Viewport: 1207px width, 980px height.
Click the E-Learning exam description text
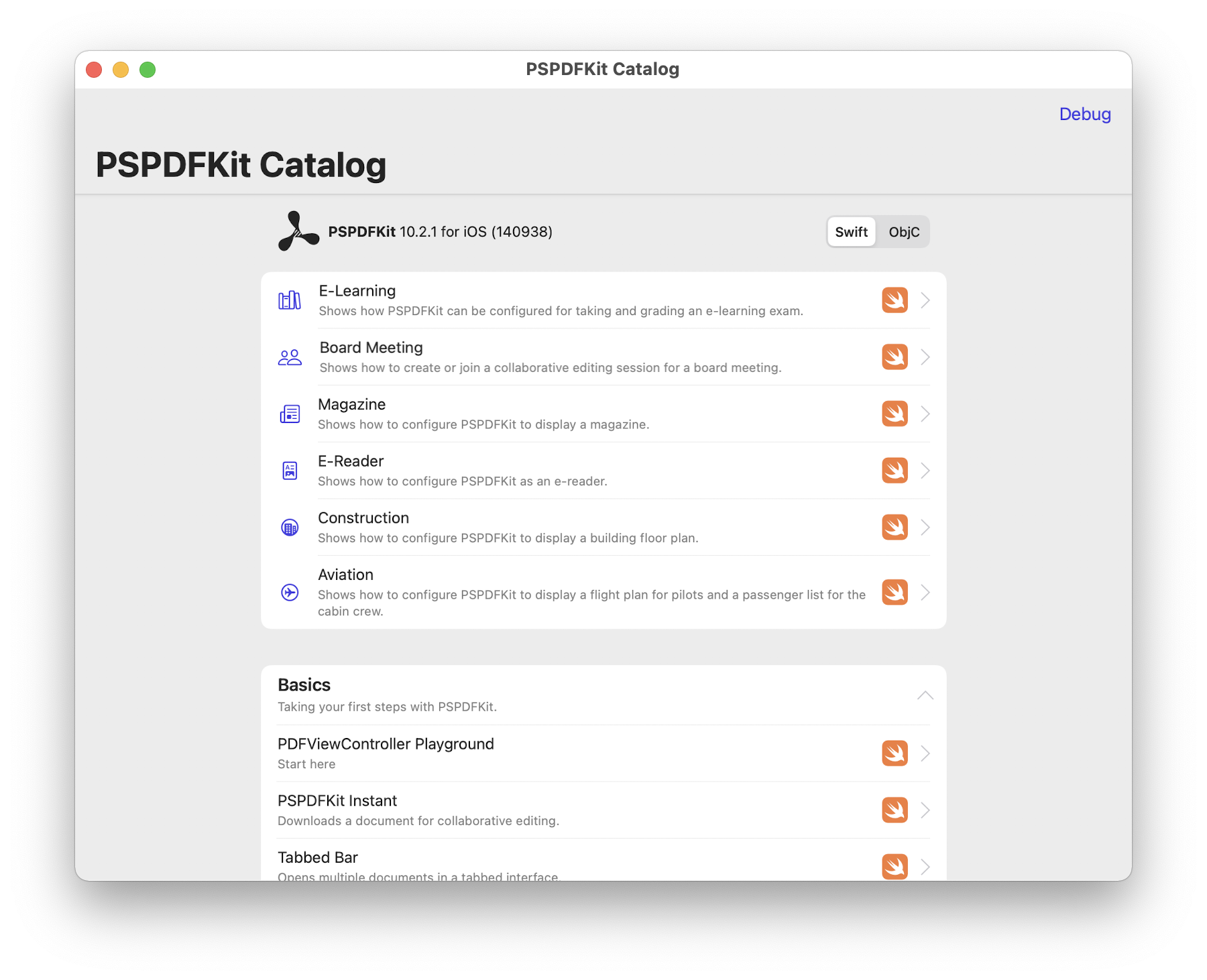(x=561, y=311)
